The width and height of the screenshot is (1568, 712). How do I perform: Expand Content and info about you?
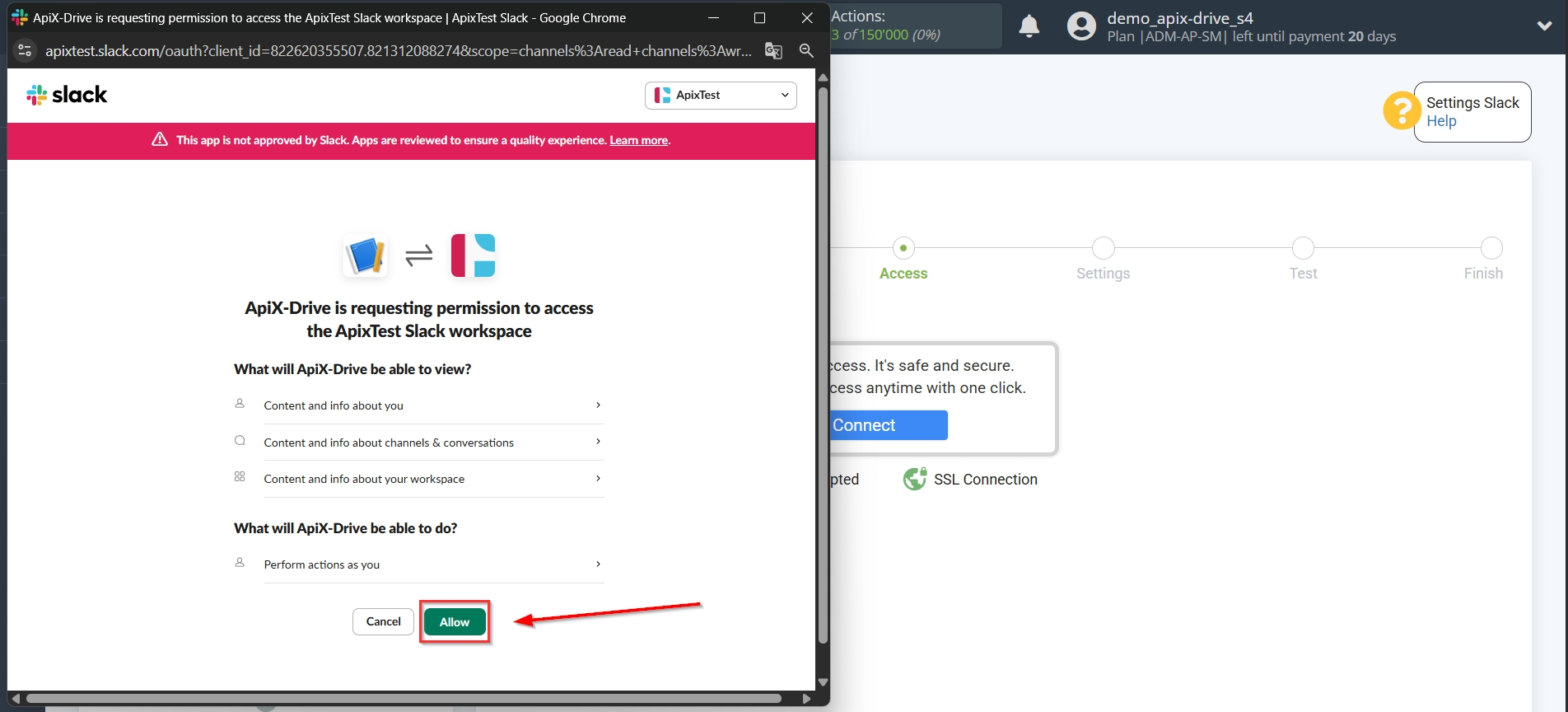click(x=433, y=405)
